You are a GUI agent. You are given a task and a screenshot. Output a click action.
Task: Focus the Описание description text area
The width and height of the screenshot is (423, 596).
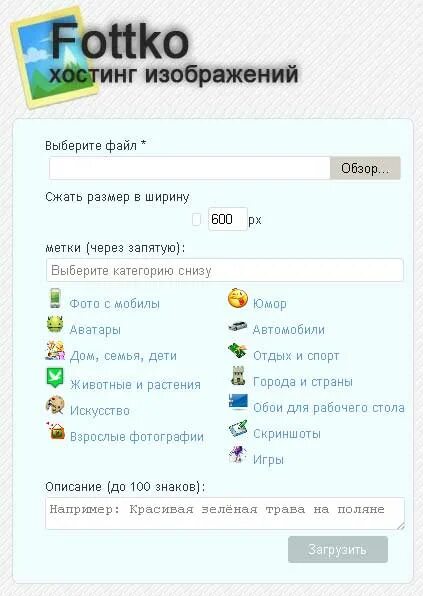(x=225, y=514)
